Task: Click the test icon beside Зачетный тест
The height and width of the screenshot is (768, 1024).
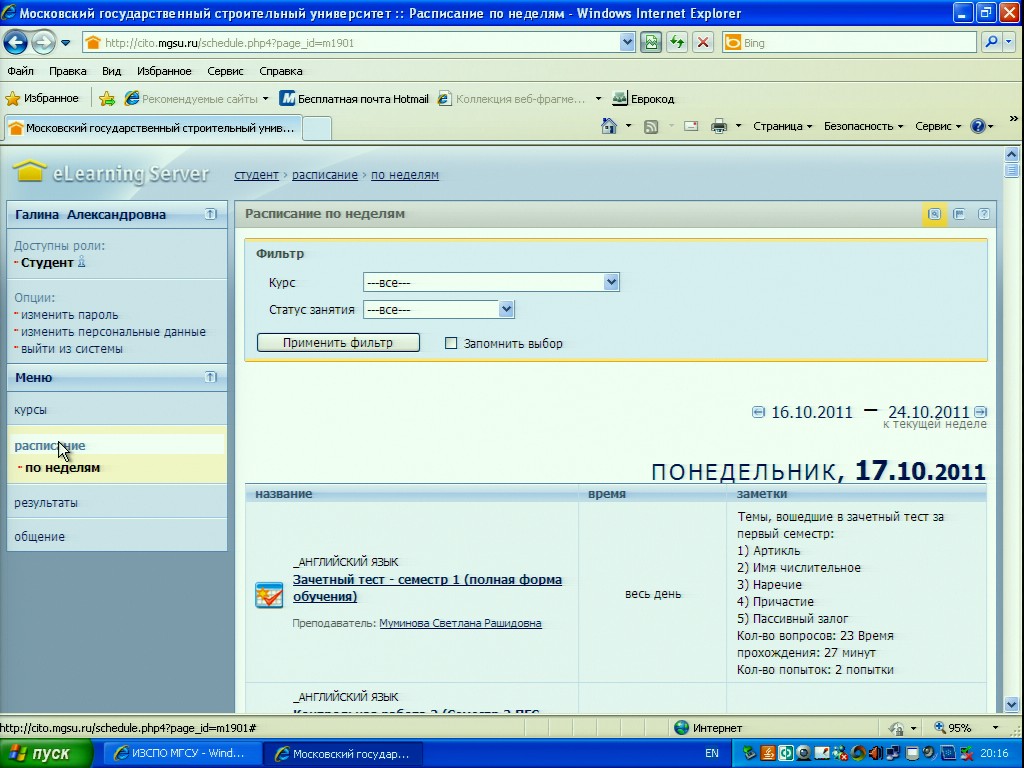Action: pyautogui.click(x=269, y=595)
